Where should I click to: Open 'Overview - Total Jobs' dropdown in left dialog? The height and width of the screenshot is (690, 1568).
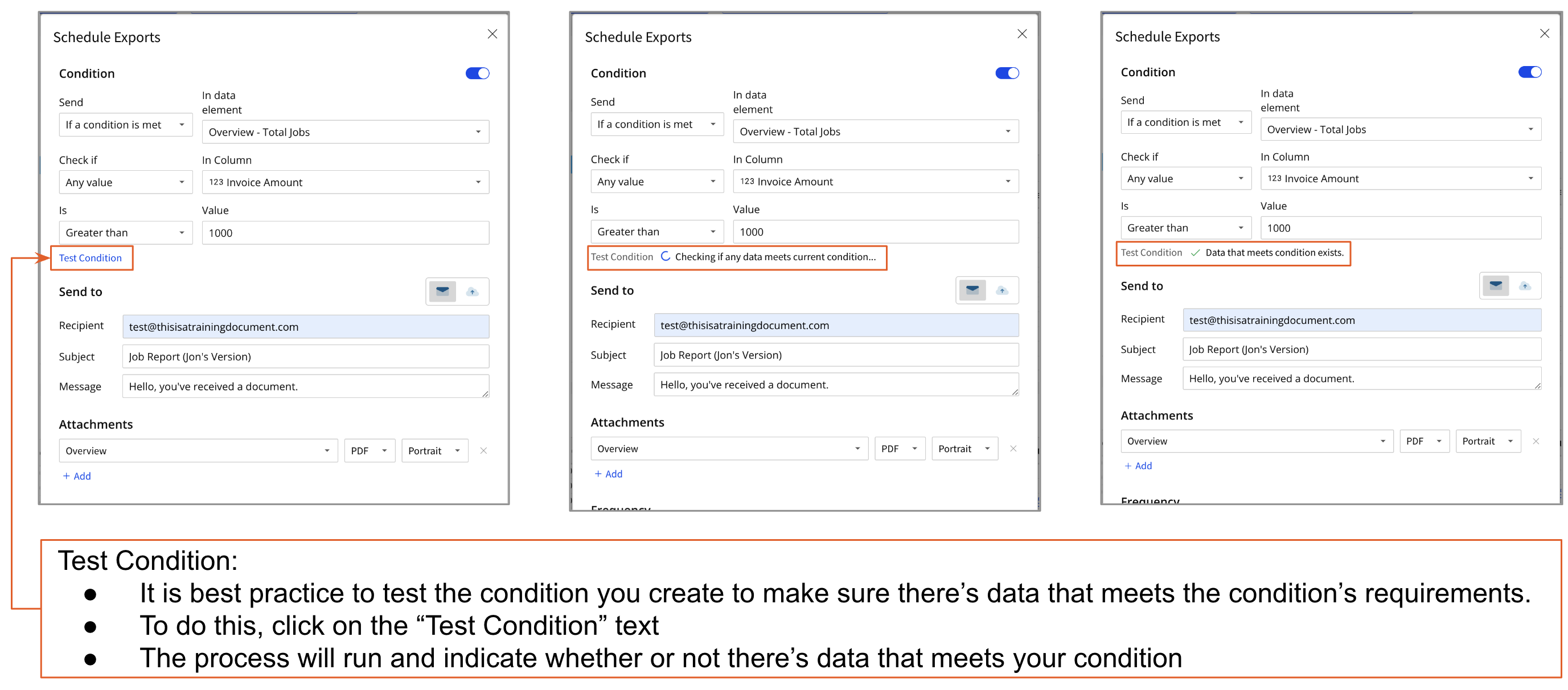pyautogui.click(x=345, y=132)
